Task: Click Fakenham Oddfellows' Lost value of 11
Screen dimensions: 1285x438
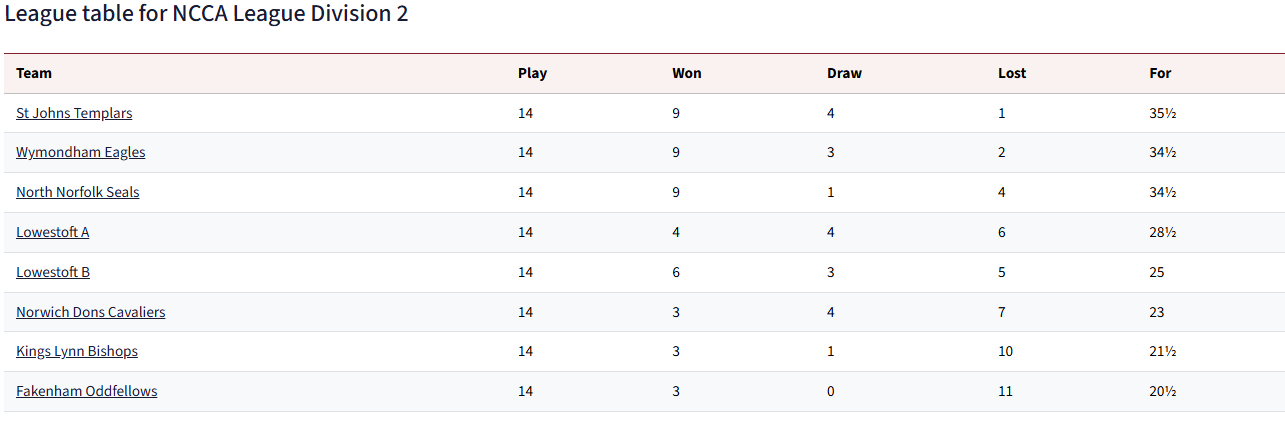Action: [1005, 391]
